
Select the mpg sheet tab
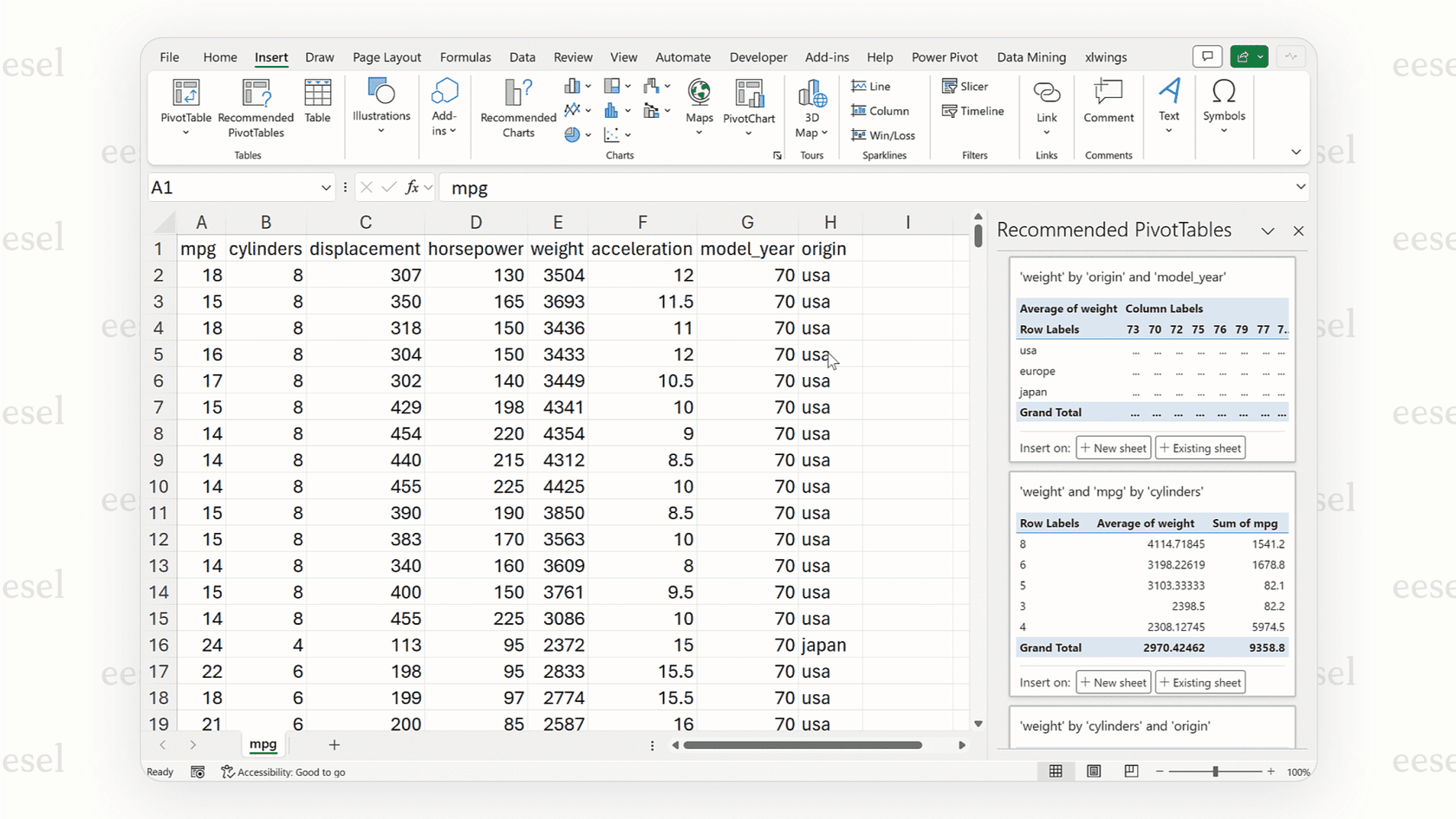pyautogui.click(x=263, y=744)
